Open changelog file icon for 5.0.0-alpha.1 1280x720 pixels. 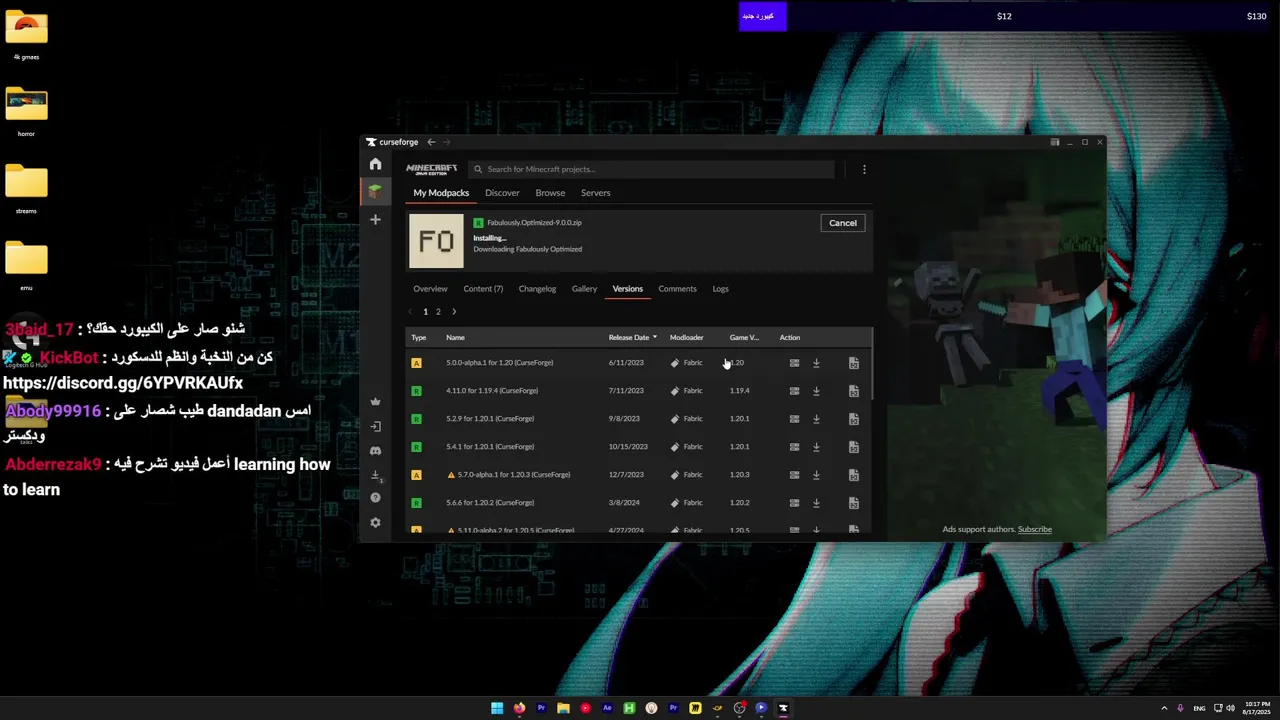click(853, 363)
